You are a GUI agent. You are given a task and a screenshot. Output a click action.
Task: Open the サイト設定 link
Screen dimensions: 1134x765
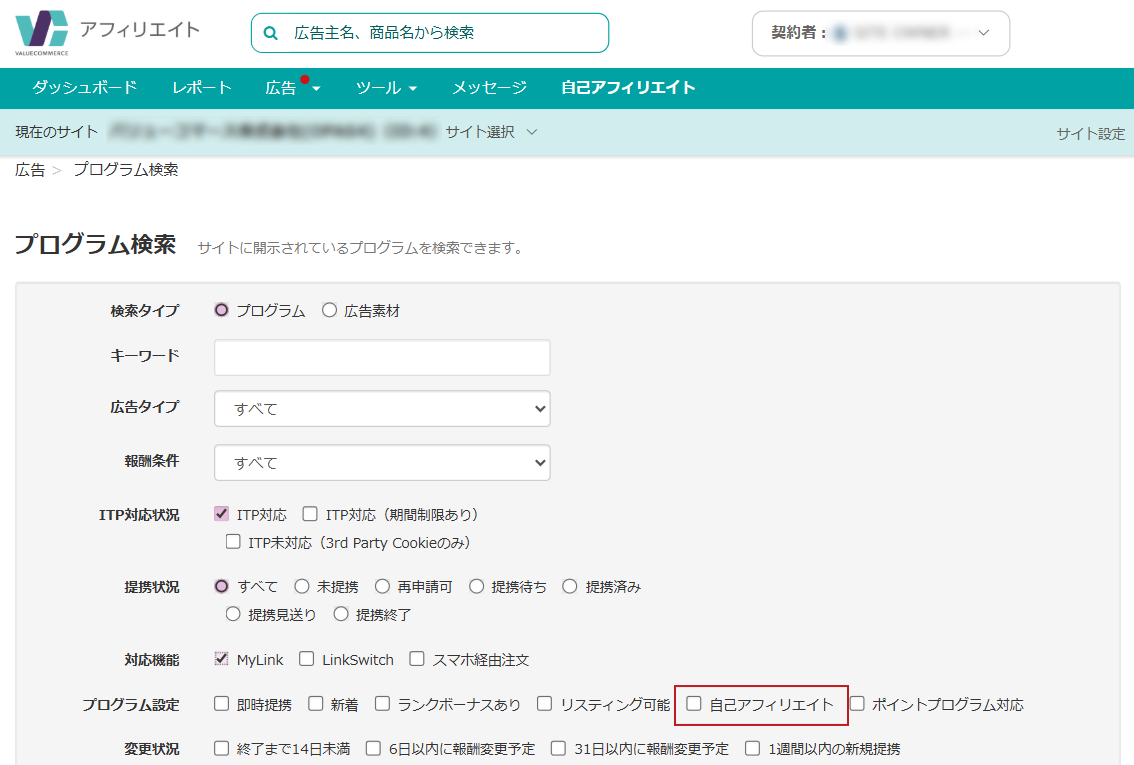[x=1090, y=133]
